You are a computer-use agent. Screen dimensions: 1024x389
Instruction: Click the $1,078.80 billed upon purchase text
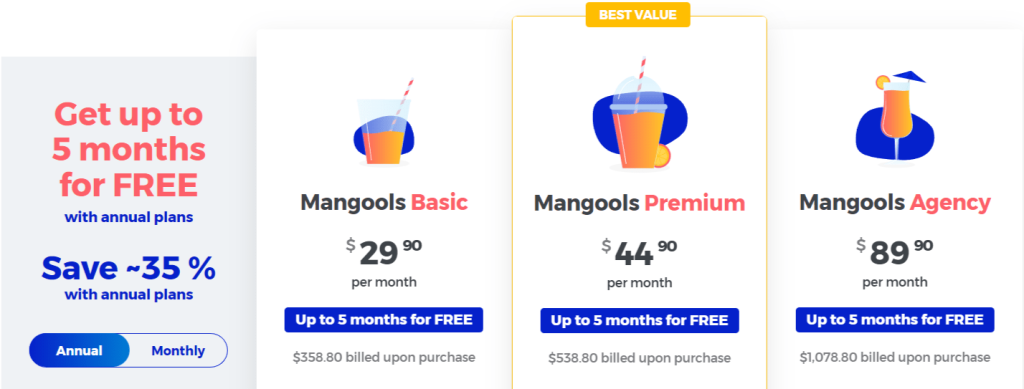[x=895, y=358]
